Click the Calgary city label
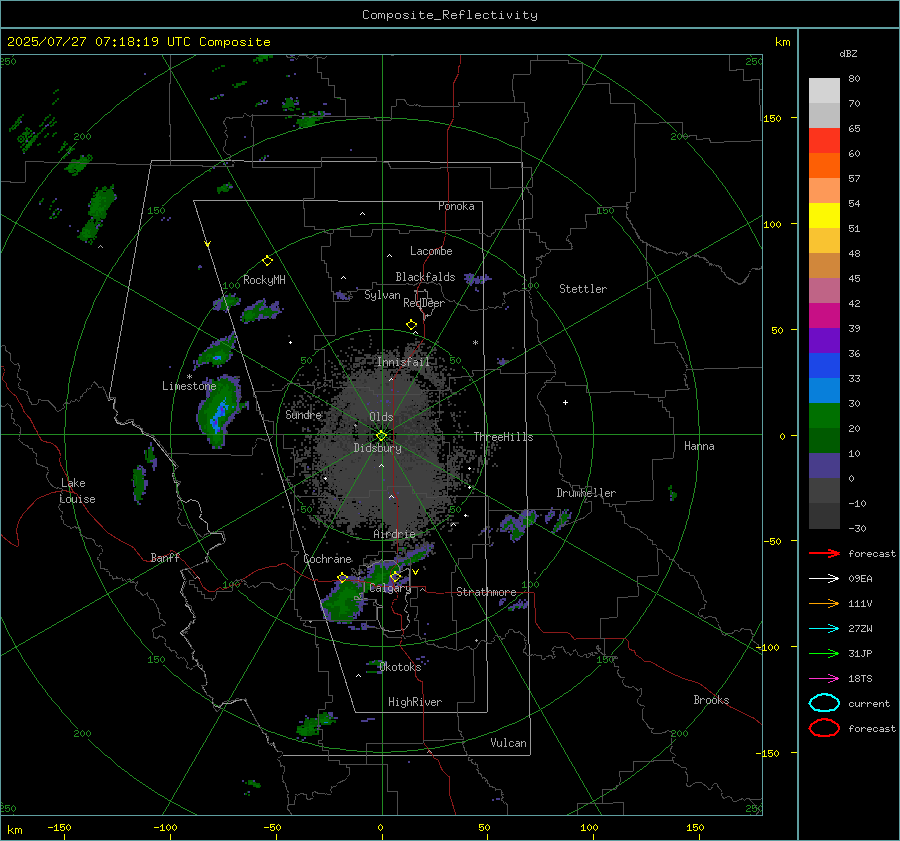Screen dimensions: 900x841 tap(390, 588)
